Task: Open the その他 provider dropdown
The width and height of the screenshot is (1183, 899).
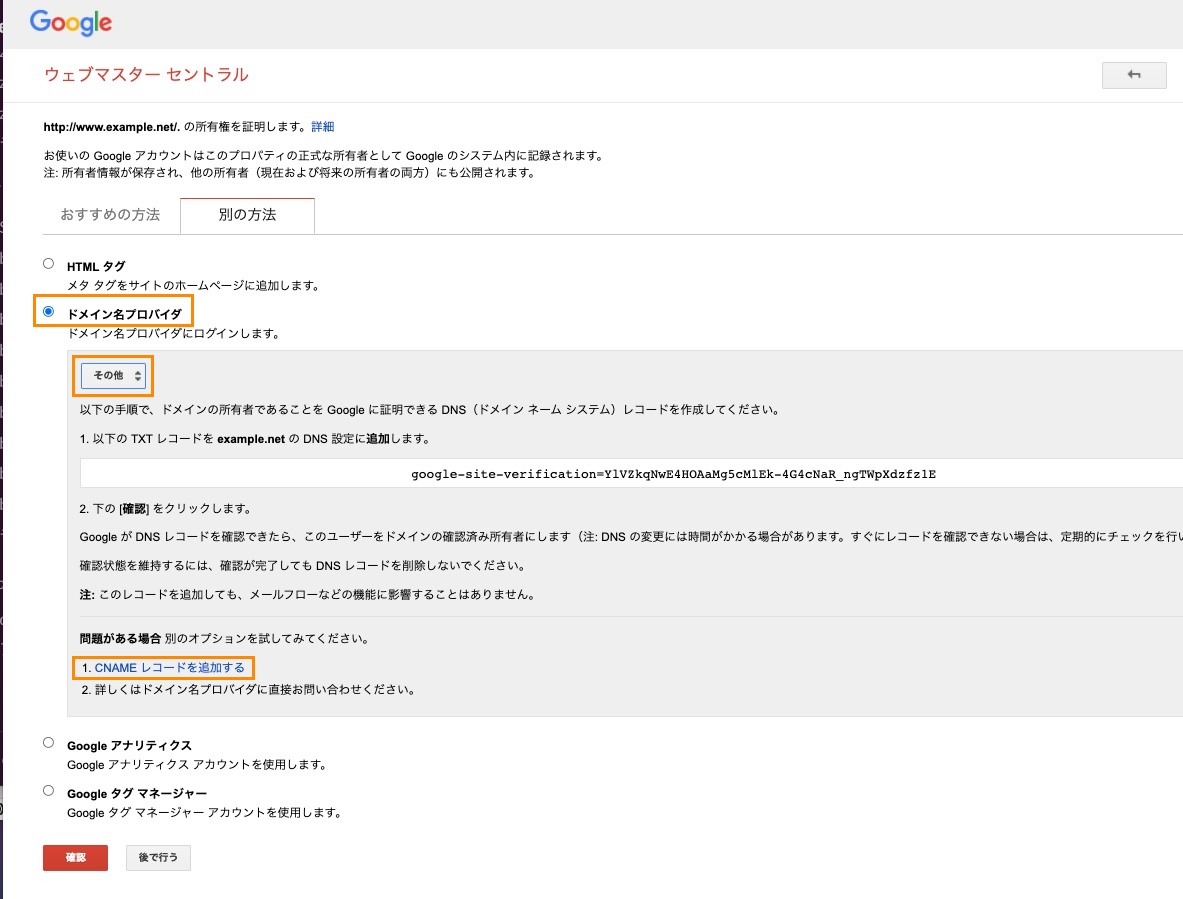Action: 113,376
